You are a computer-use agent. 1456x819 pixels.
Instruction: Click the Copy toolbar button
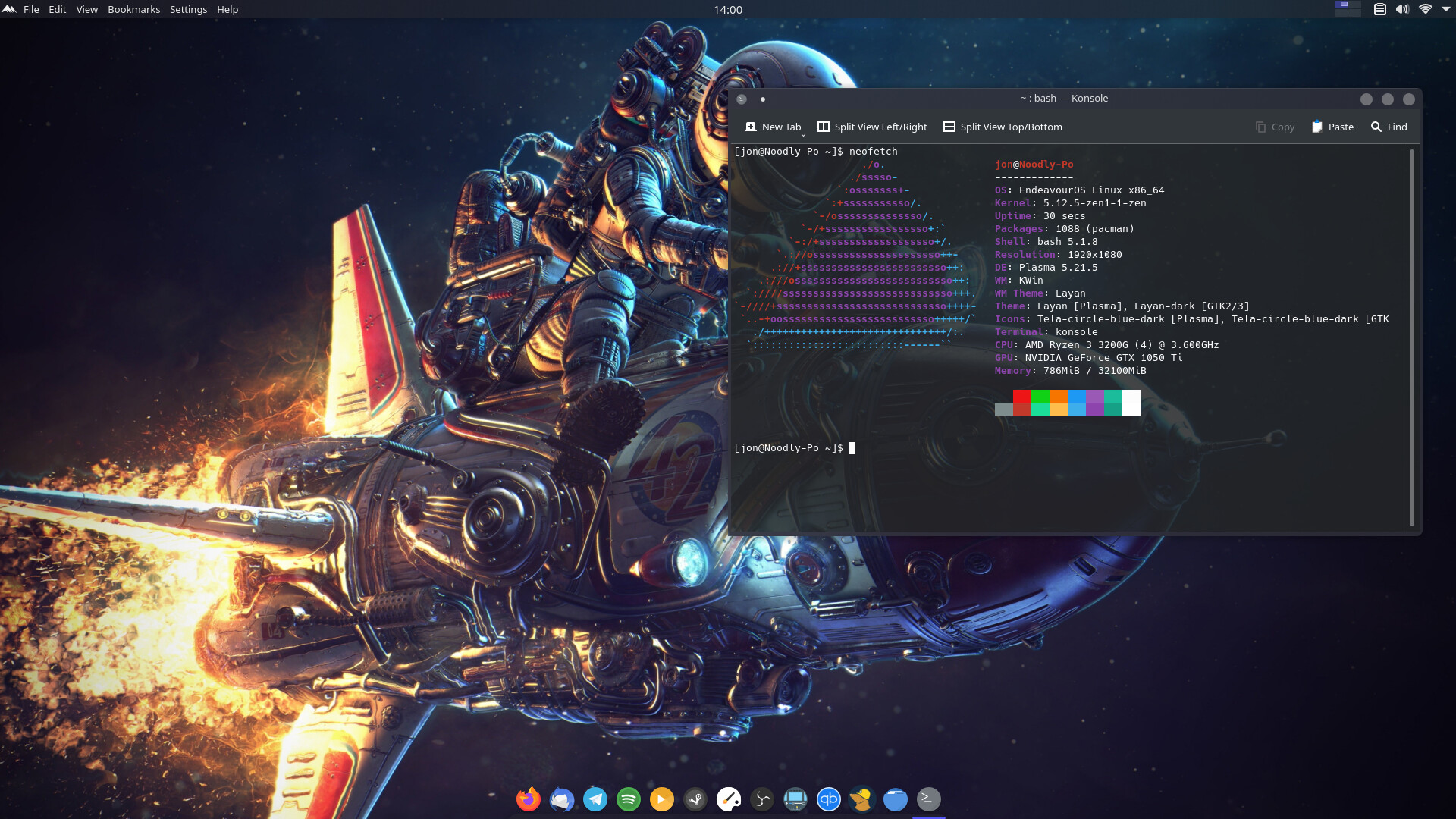[1275, 127]
